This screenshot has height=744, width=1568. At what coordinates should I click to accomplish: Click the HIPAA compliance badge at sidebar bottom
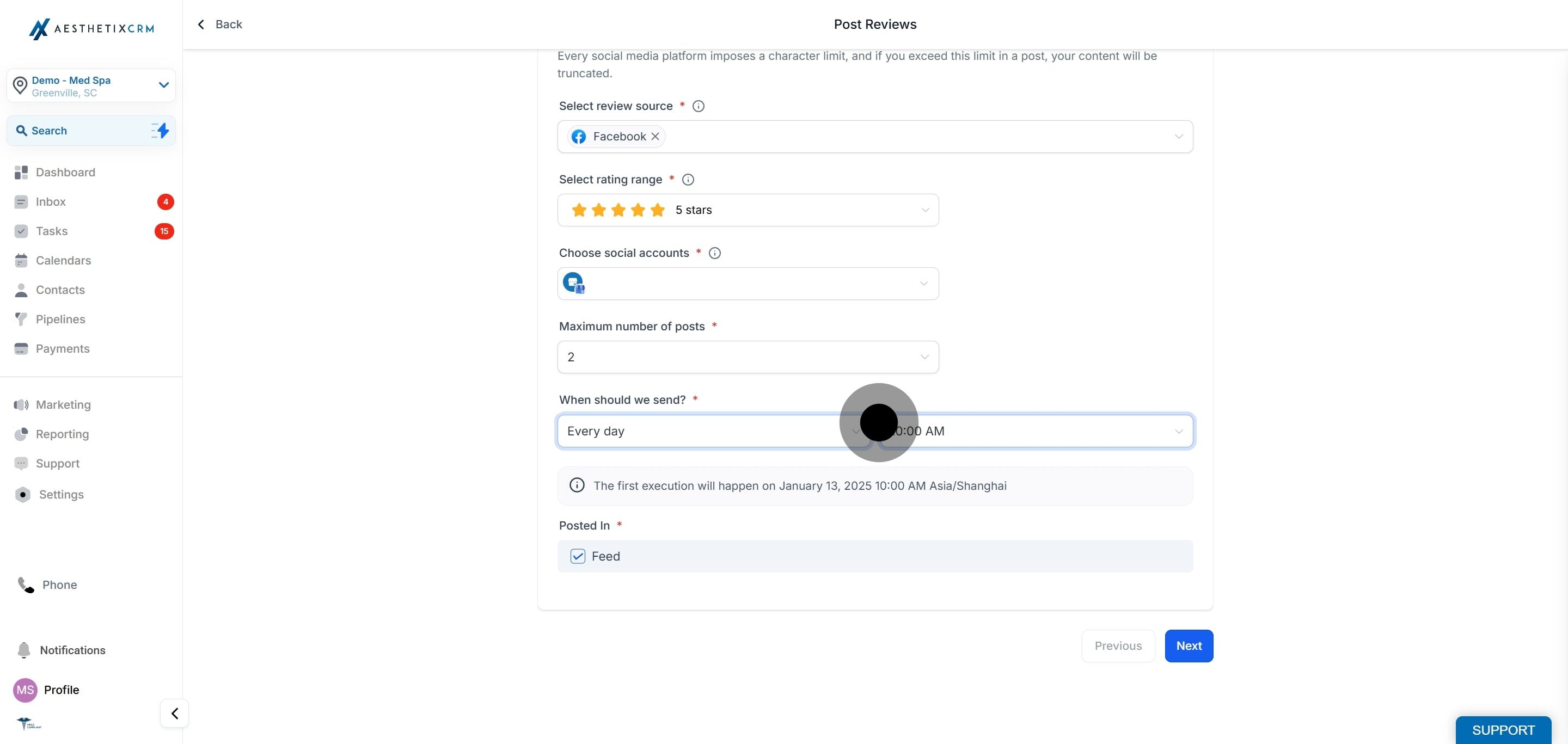tap(29, 723)
